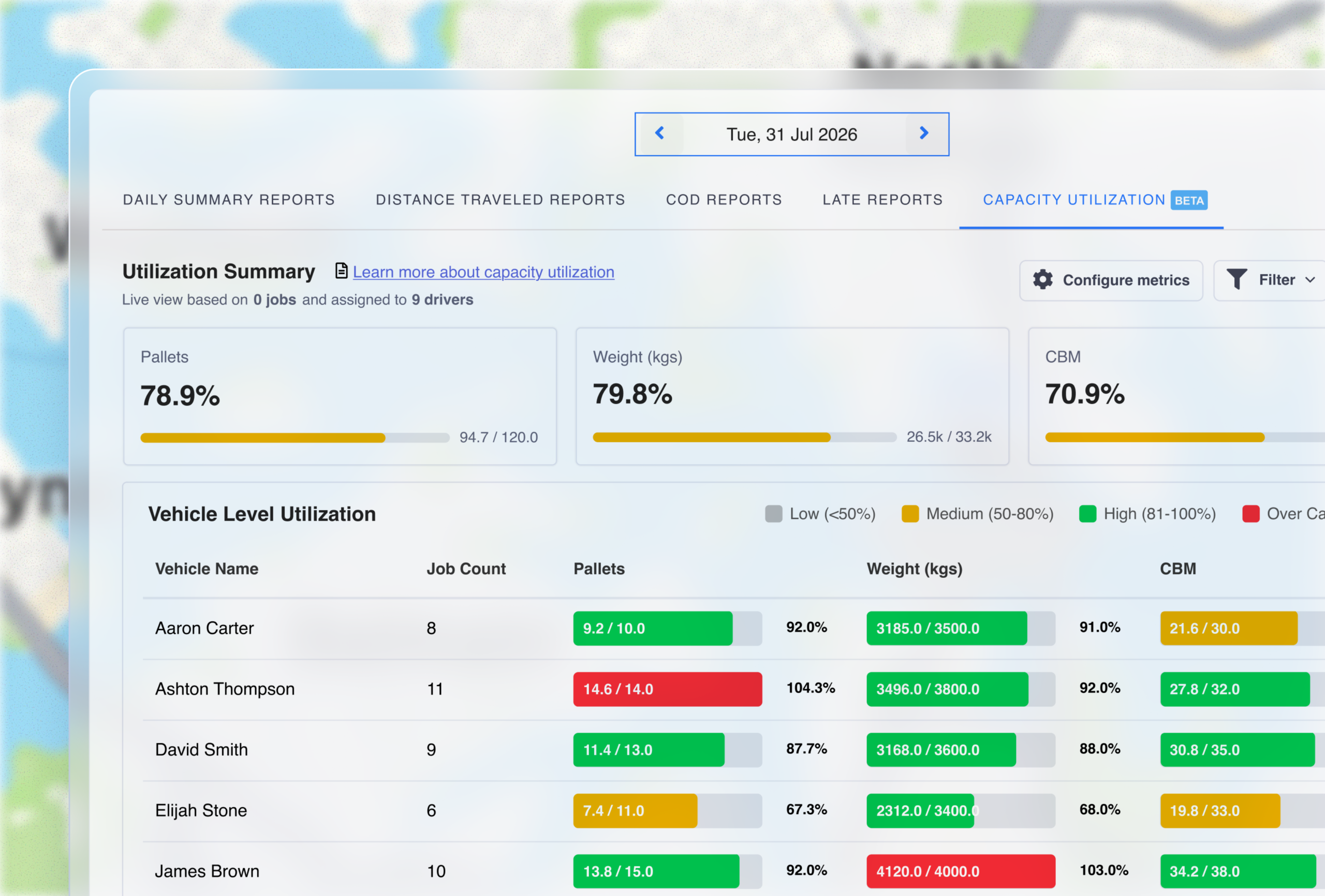Advance to next date with right arrow

(924, 133)
